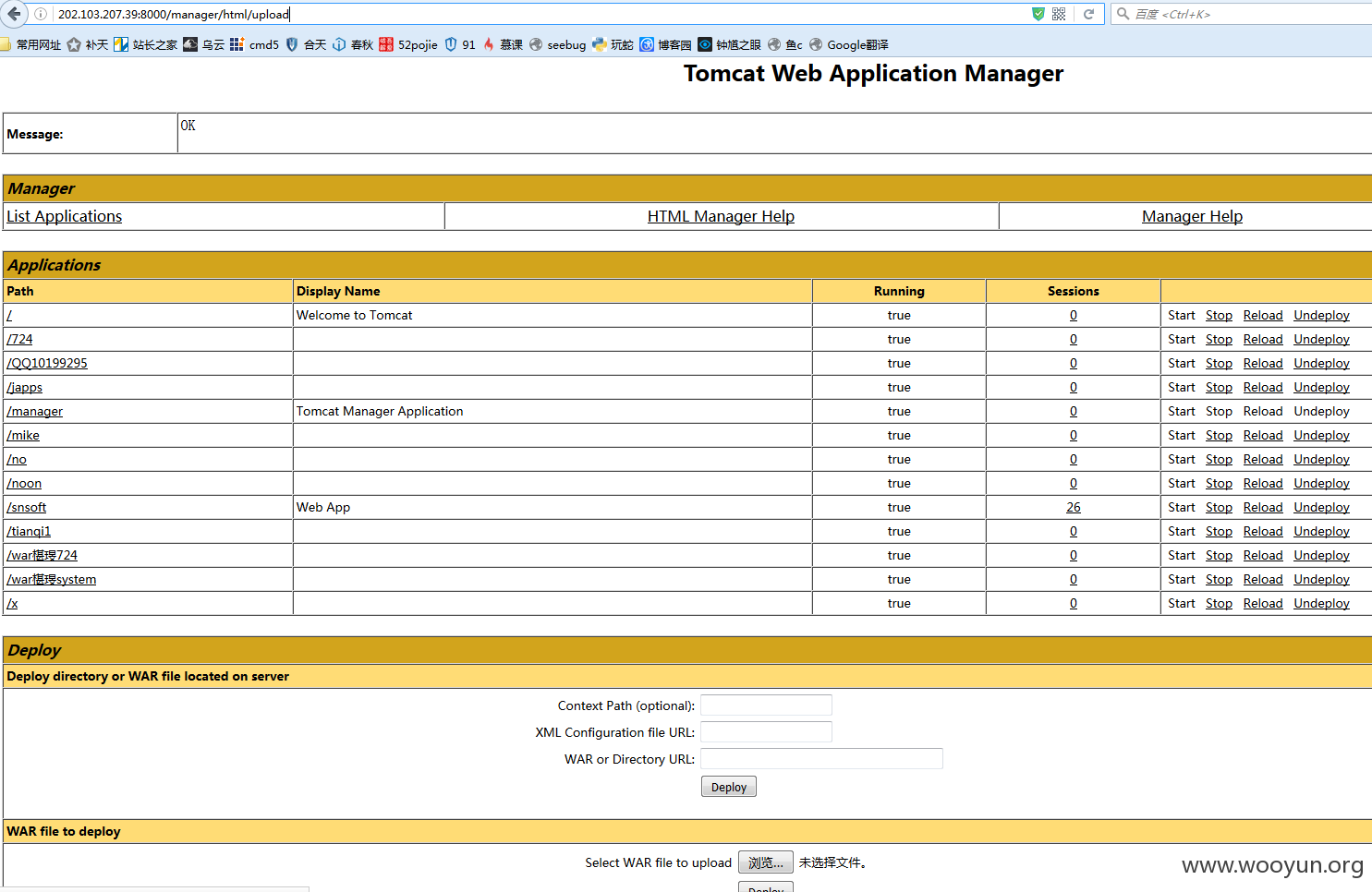Open the /724 application path

pos(19,339)
